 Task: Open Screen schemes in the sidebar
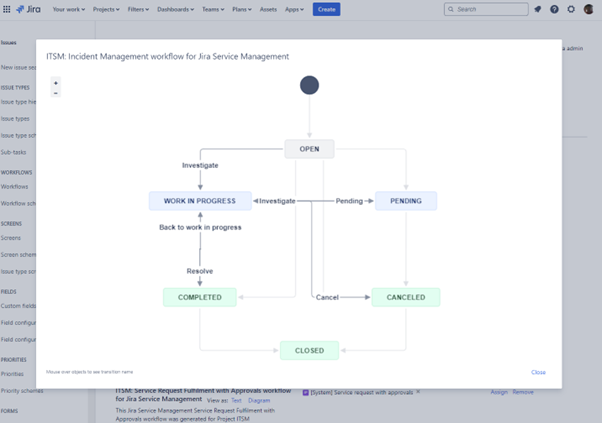tap(18, 254)
